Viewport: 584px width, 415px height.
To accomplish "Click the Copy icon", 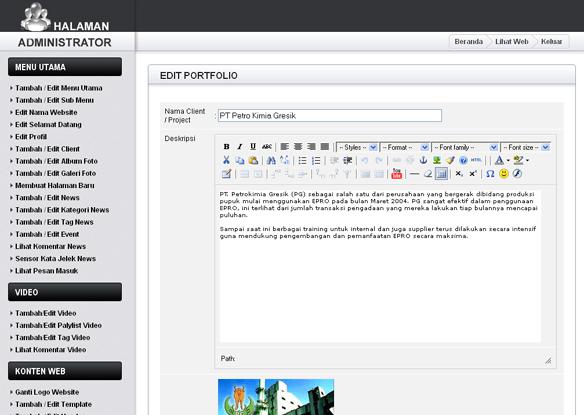I will tap(239, 160).
